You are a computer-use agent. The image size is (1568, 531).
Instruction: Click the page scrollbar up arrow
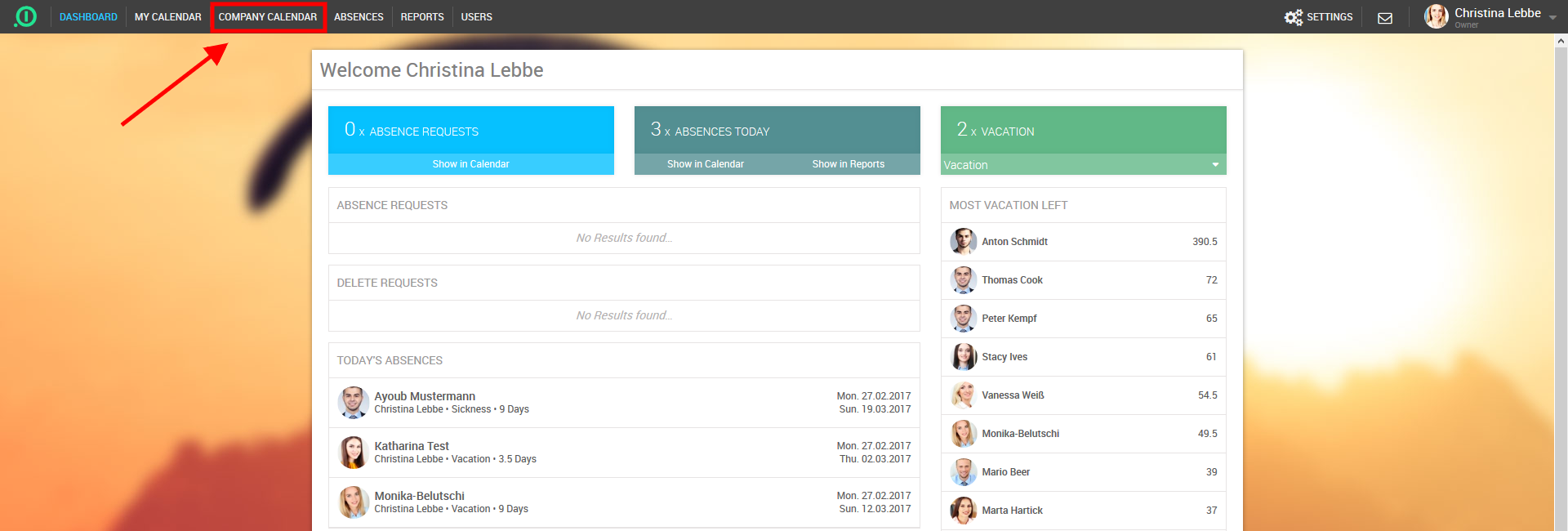point(1561,40)
